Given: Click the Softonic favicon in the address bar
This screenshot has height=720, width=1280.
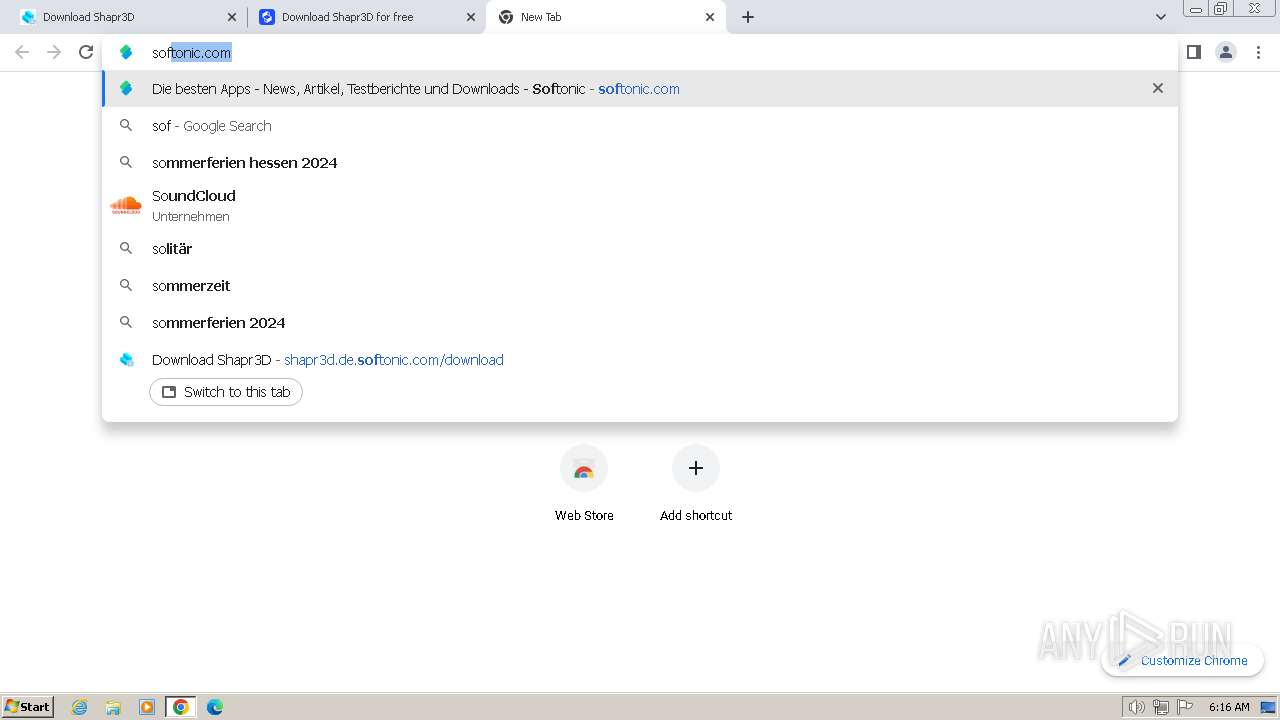Looking at the screenshot, I should pos(126,53).
